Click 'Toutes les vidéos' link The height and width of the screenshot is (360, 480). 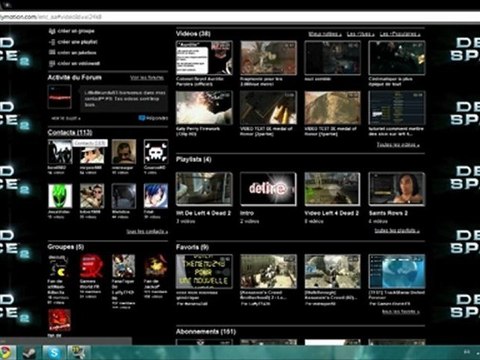(398, 145)
